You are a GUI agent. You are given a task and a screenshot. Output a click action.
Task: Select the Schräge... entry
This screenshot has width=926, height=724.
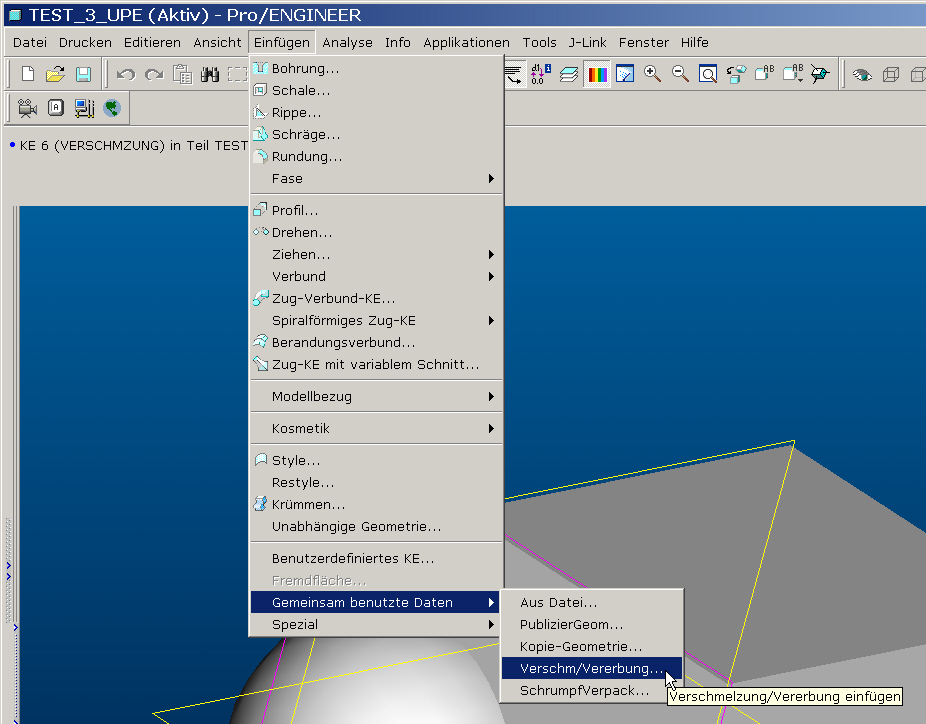376,135
